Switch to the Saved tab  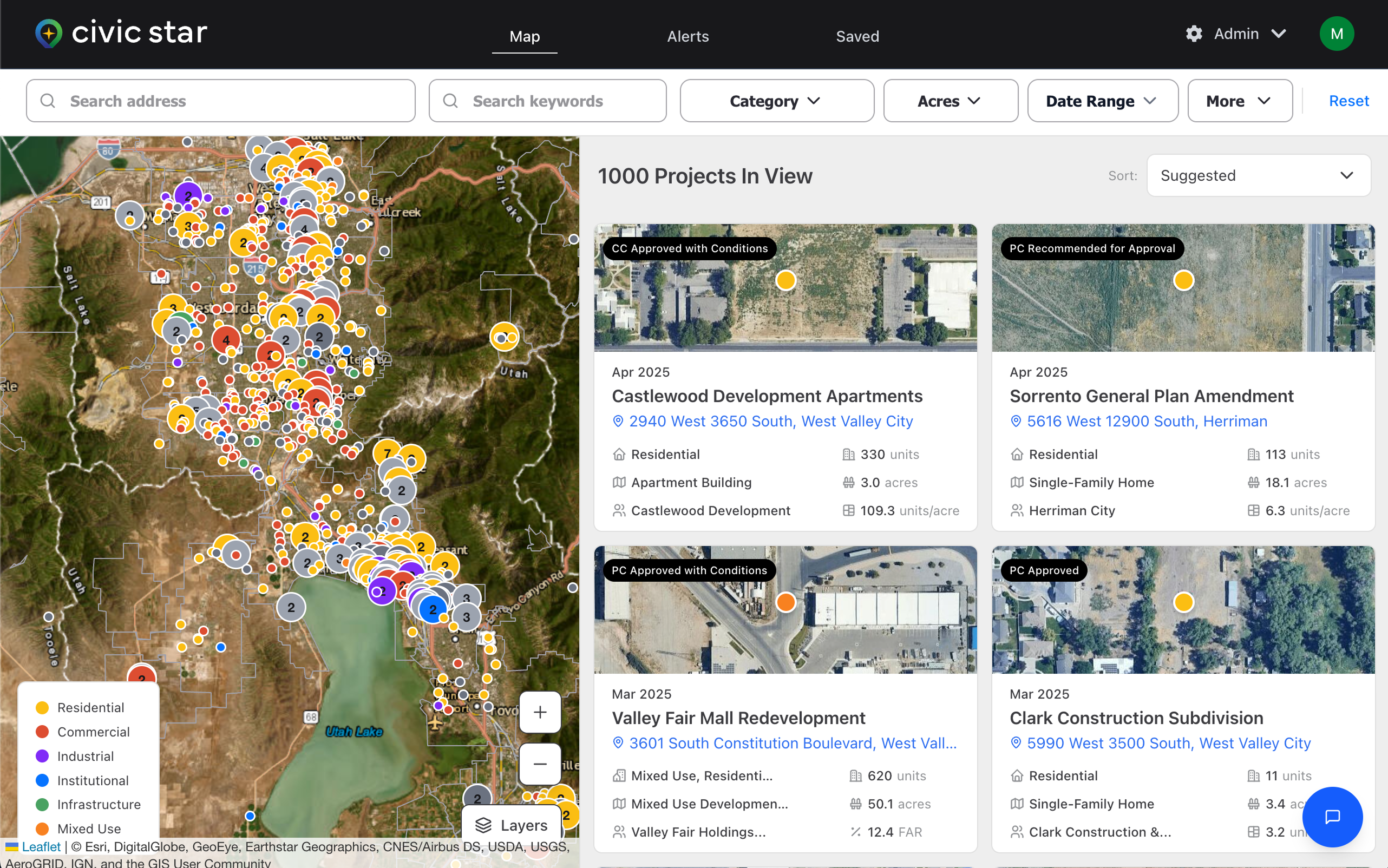[x=857, y=36]
